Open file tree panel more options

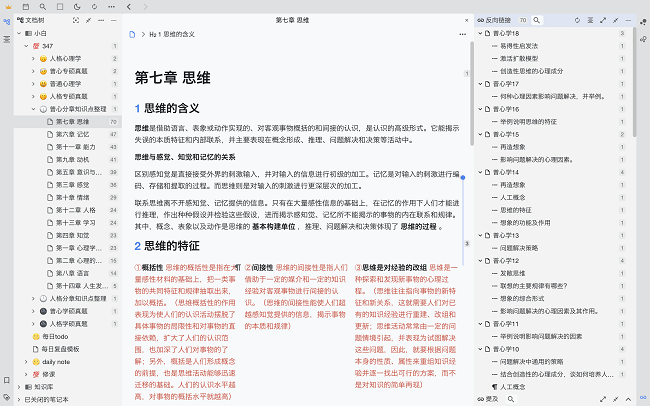pos(101,20)
